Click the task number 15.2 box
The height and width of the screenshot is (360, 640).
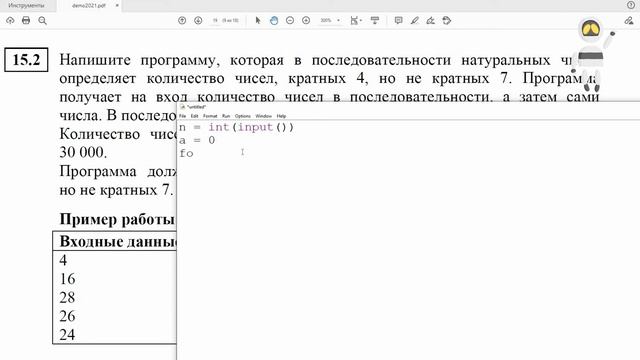coord(26,60)
